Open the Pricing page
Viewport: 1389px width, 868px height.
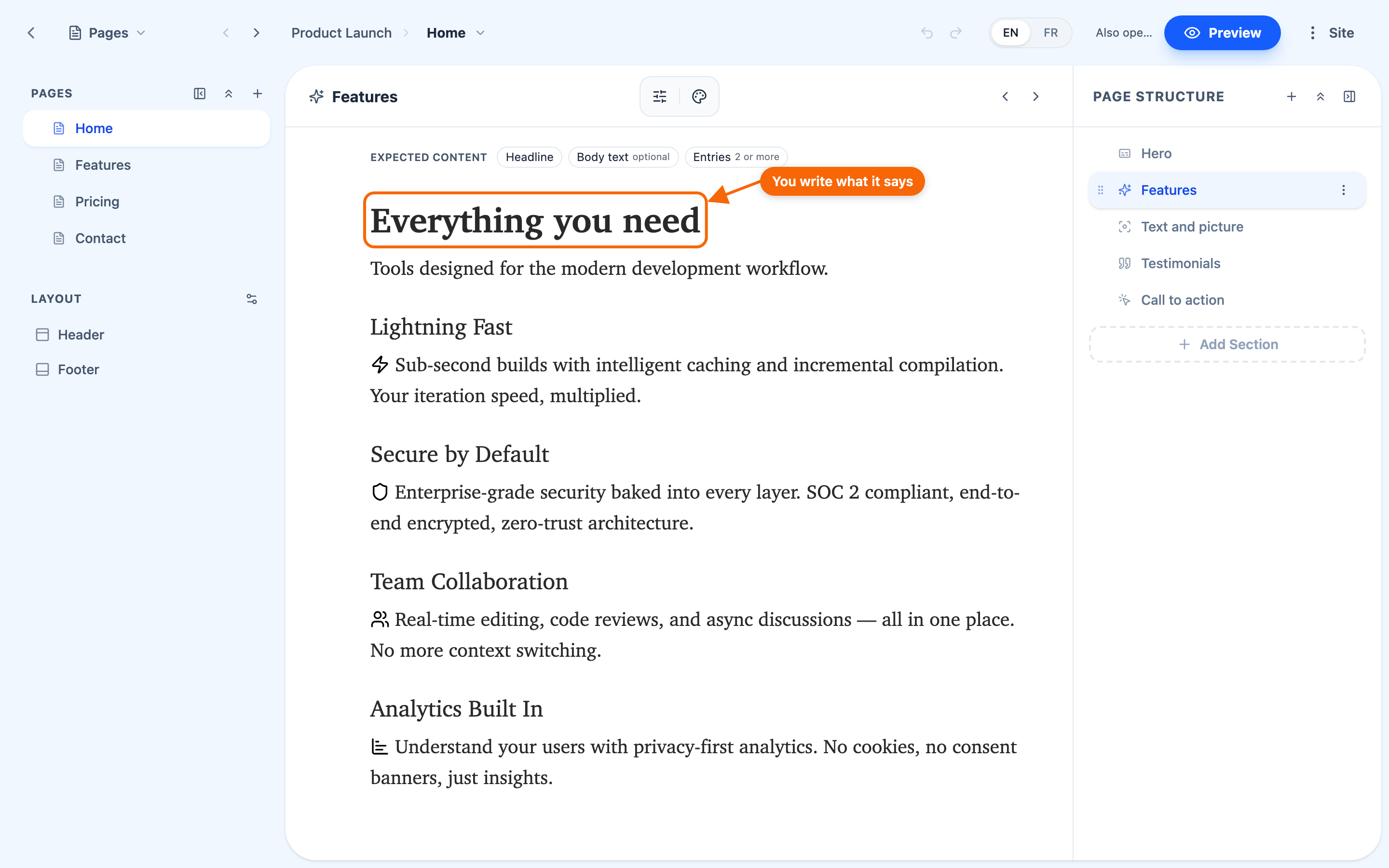click(146, 202)
